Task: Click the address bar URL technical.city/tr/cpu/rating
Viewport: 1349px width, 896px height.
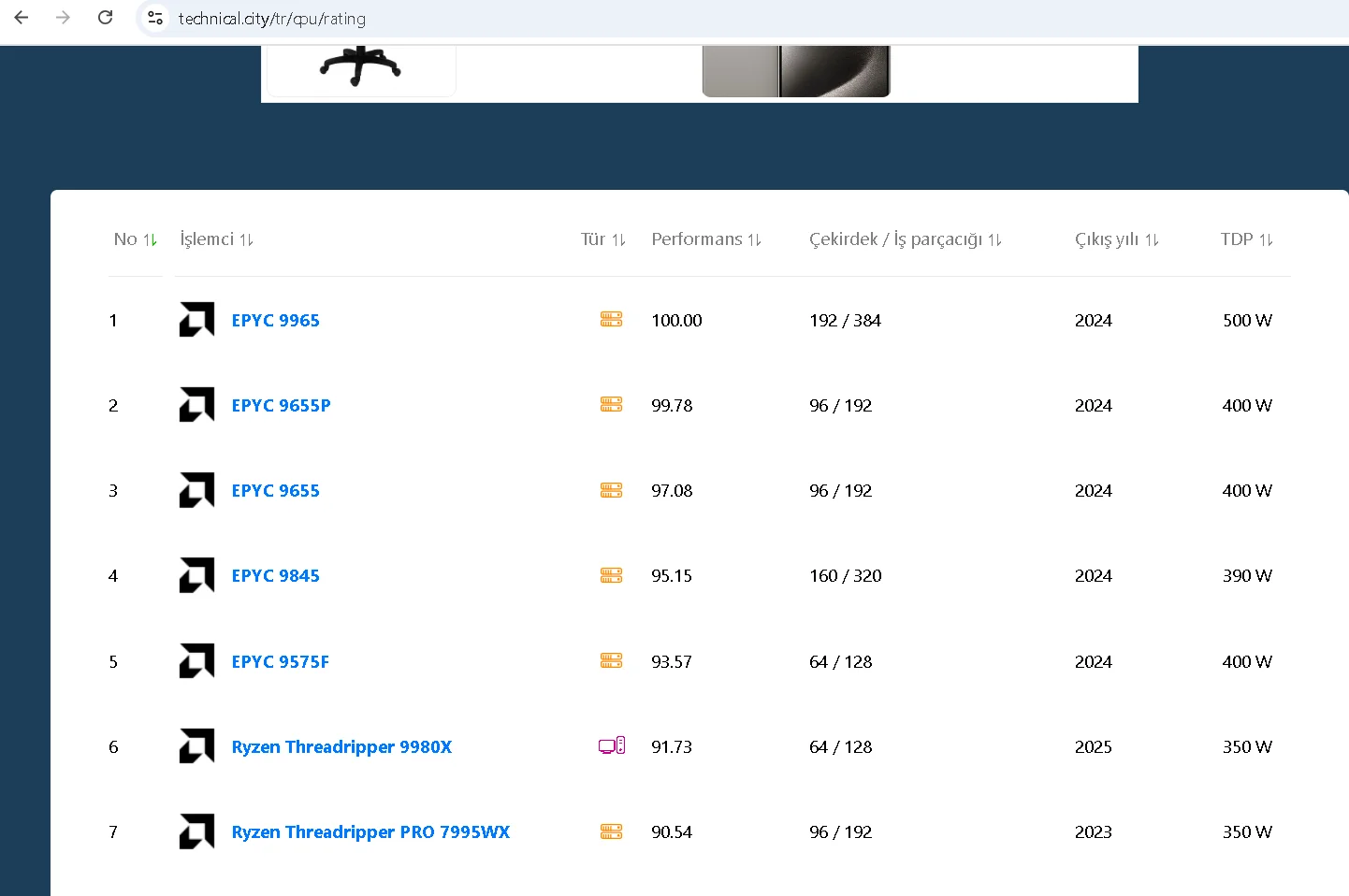Action: (x=272, y=19)
